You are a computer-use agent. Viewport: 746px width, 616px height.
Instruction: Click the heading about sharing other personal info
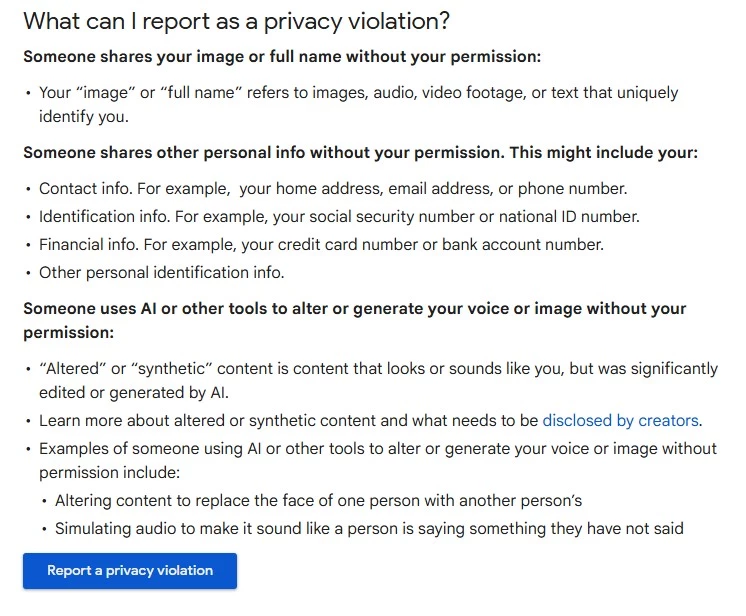pyautogui.click(x=361, y=153)
